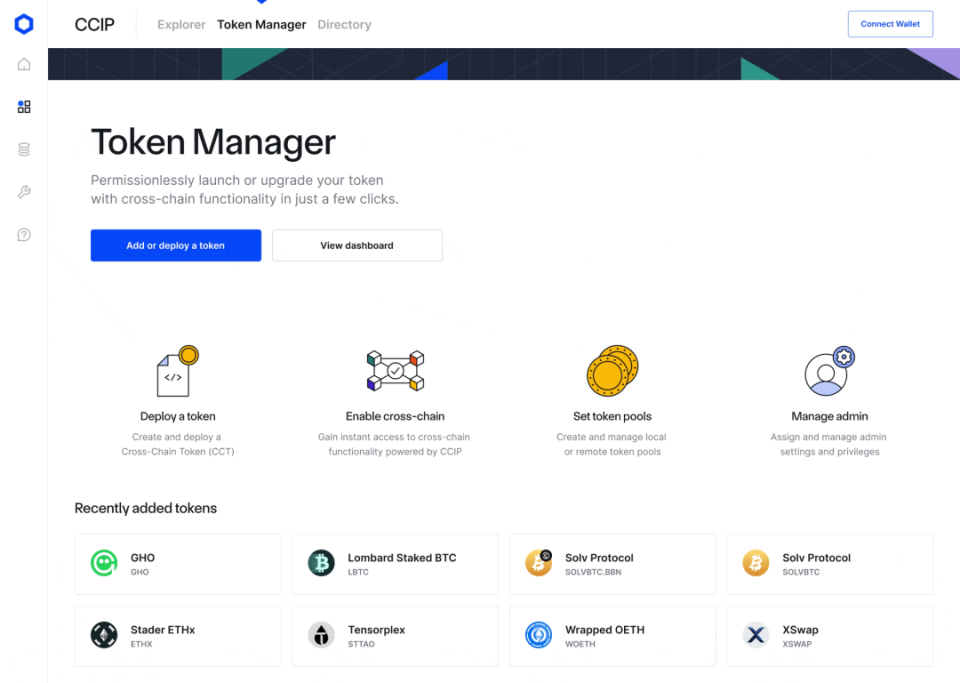This screenshot has height=683, width=960.
Task: Click the SOLVBTC orange bitcoin logo
Action: 756,563
